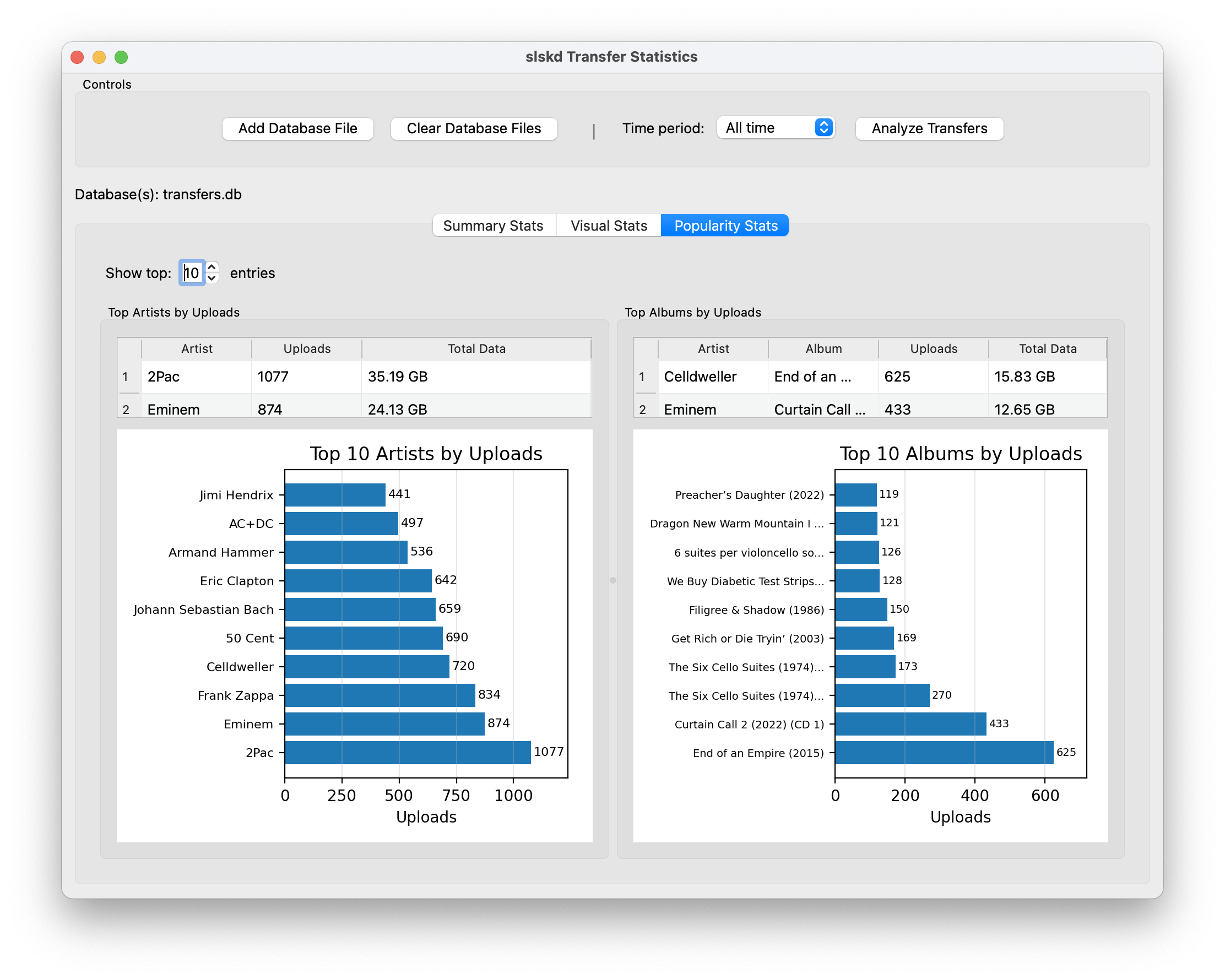Screen dimensions: 1225x980
Task: Click the 2Pac bar in artists chart
Action: tap(408, 752)
